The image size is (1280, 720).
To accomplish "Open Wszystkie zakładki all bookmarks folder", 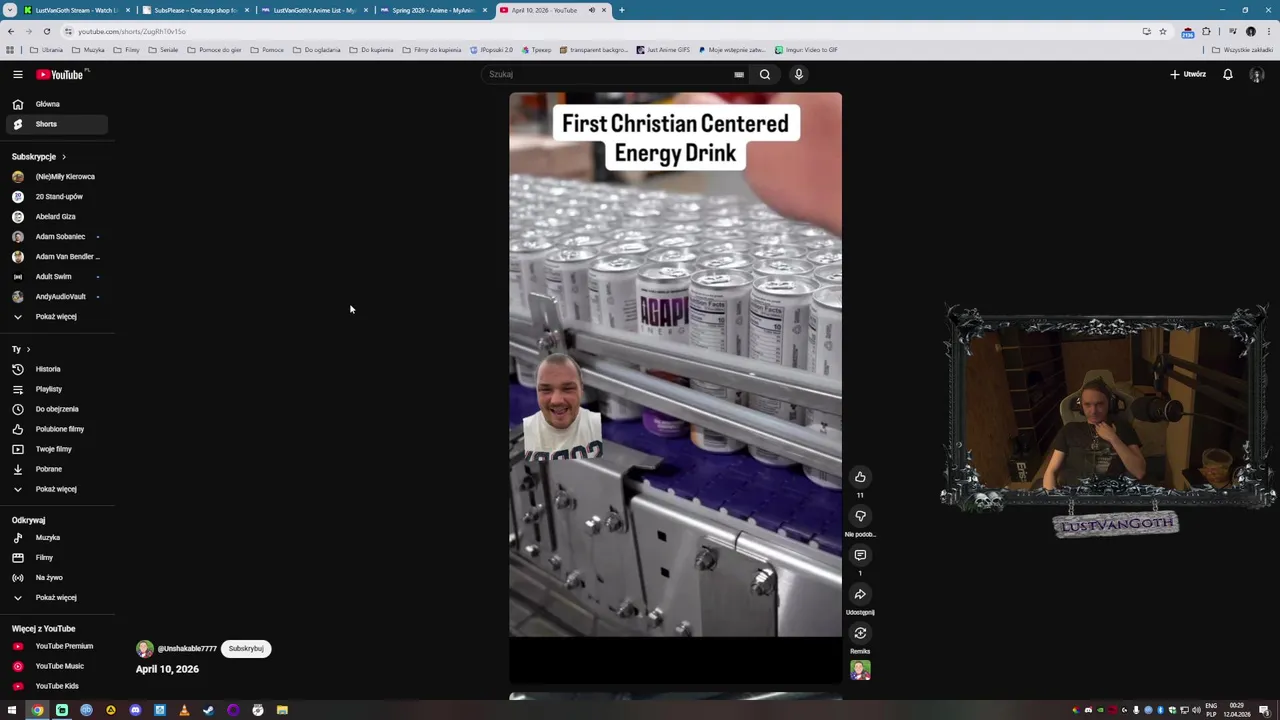I will pyautogui.click(x=1243, y=49).
